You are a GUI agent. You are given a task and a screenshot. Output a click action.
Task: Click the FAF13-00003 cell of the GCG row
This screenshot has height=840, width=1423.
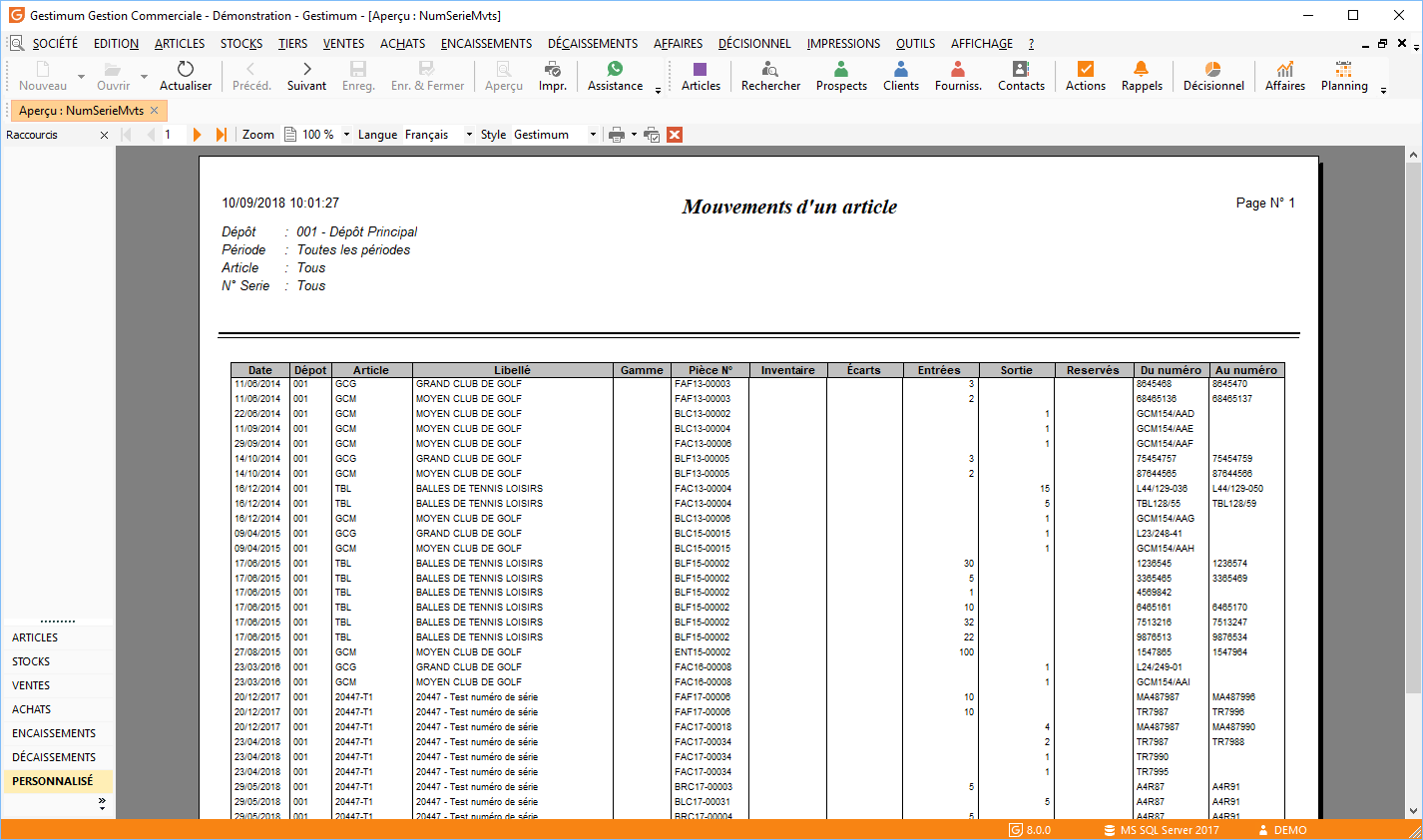pyautogui.click(x=703, y=384)
